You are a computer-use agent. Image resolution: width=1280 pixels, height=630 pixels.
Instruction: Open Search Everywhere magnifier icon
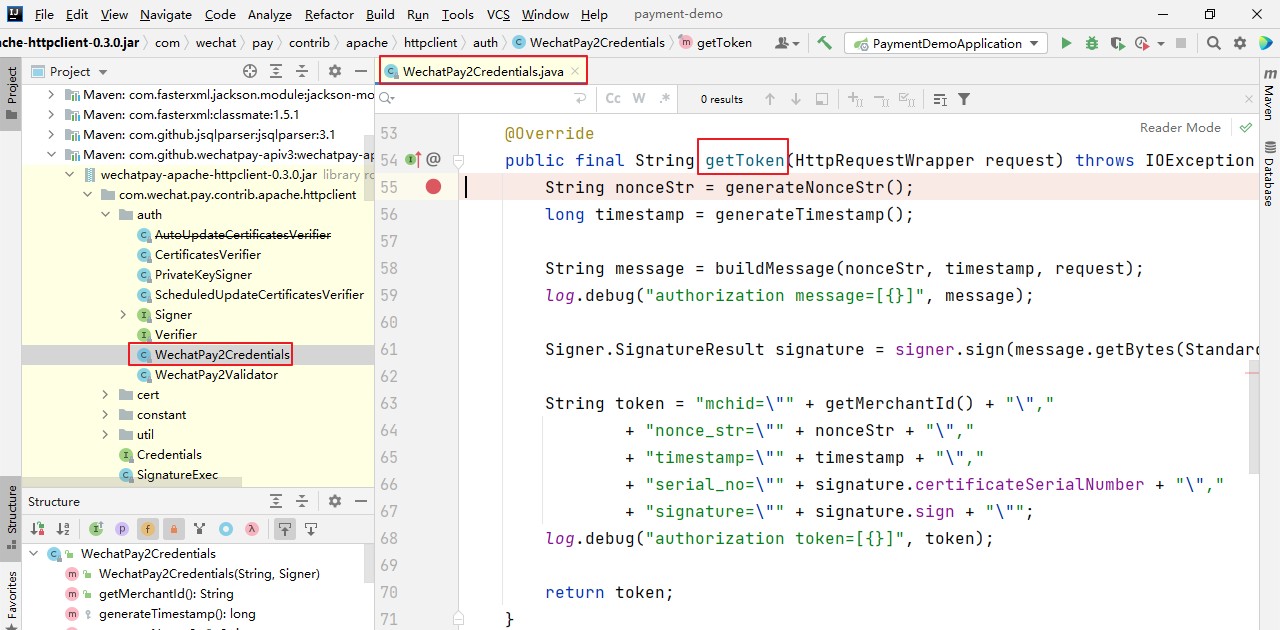pyautogui.click(x=1213, y=43)
